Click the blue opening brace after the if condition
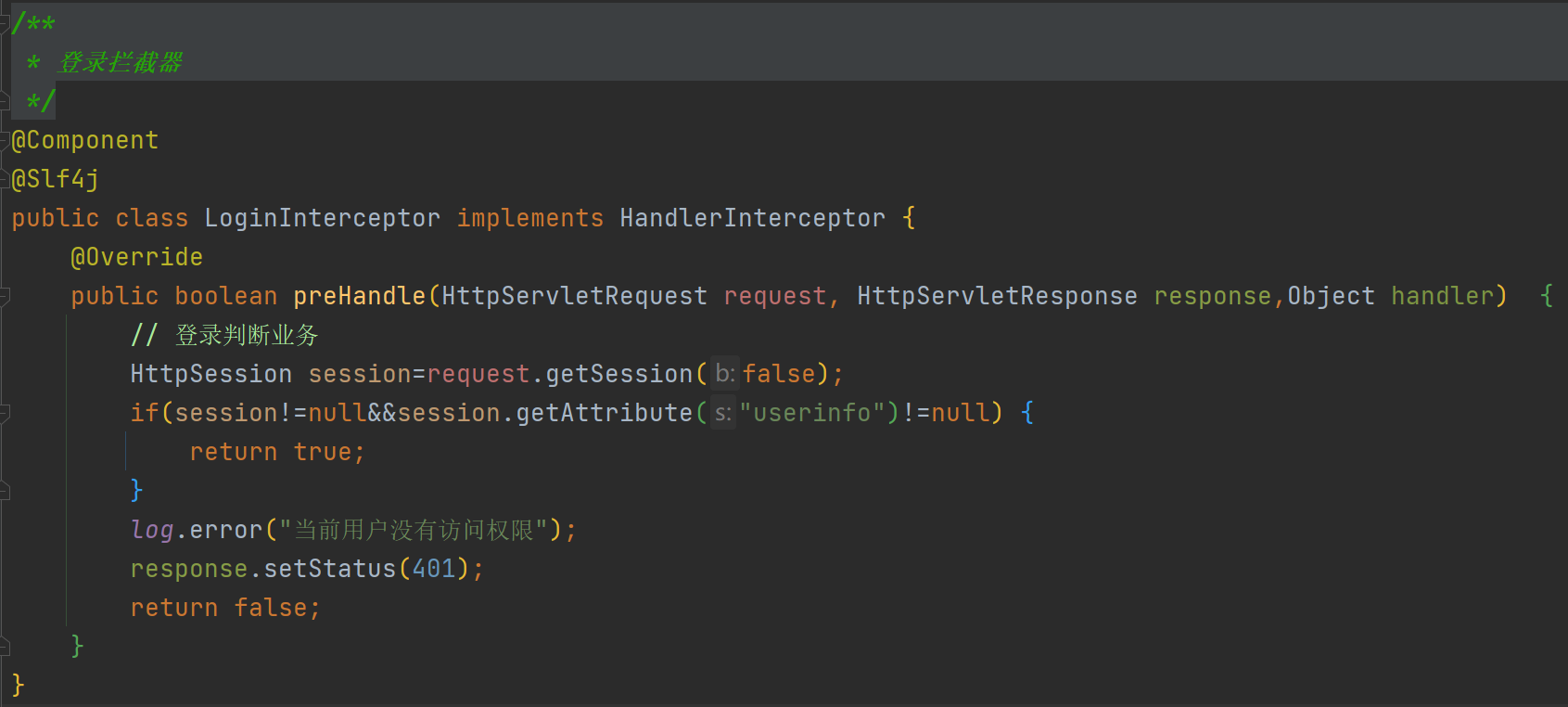 point(1027,413)
